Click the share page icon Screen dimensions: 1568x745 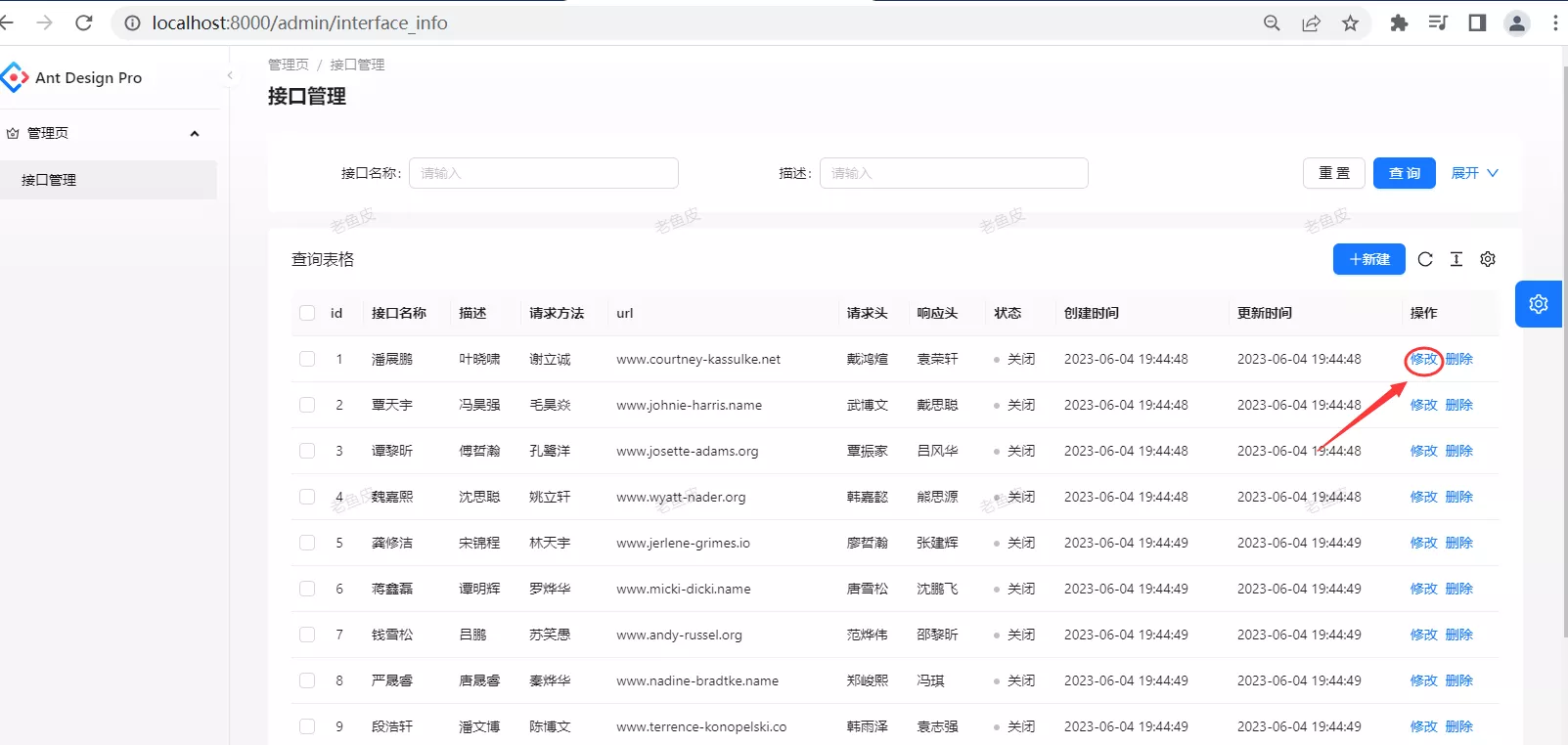1311,22
